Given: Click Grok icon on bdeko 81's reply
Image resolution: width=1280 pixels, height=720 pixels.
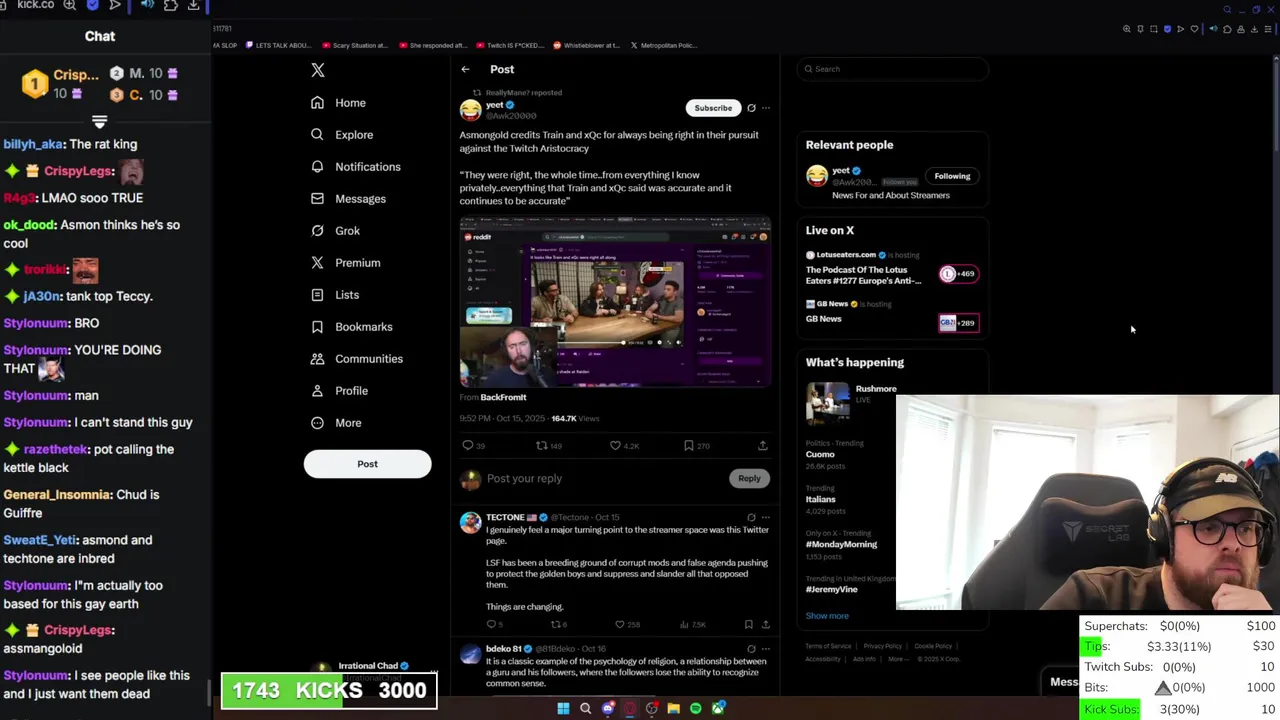Looking at the screenshot, I should click(x=751, y=649).
